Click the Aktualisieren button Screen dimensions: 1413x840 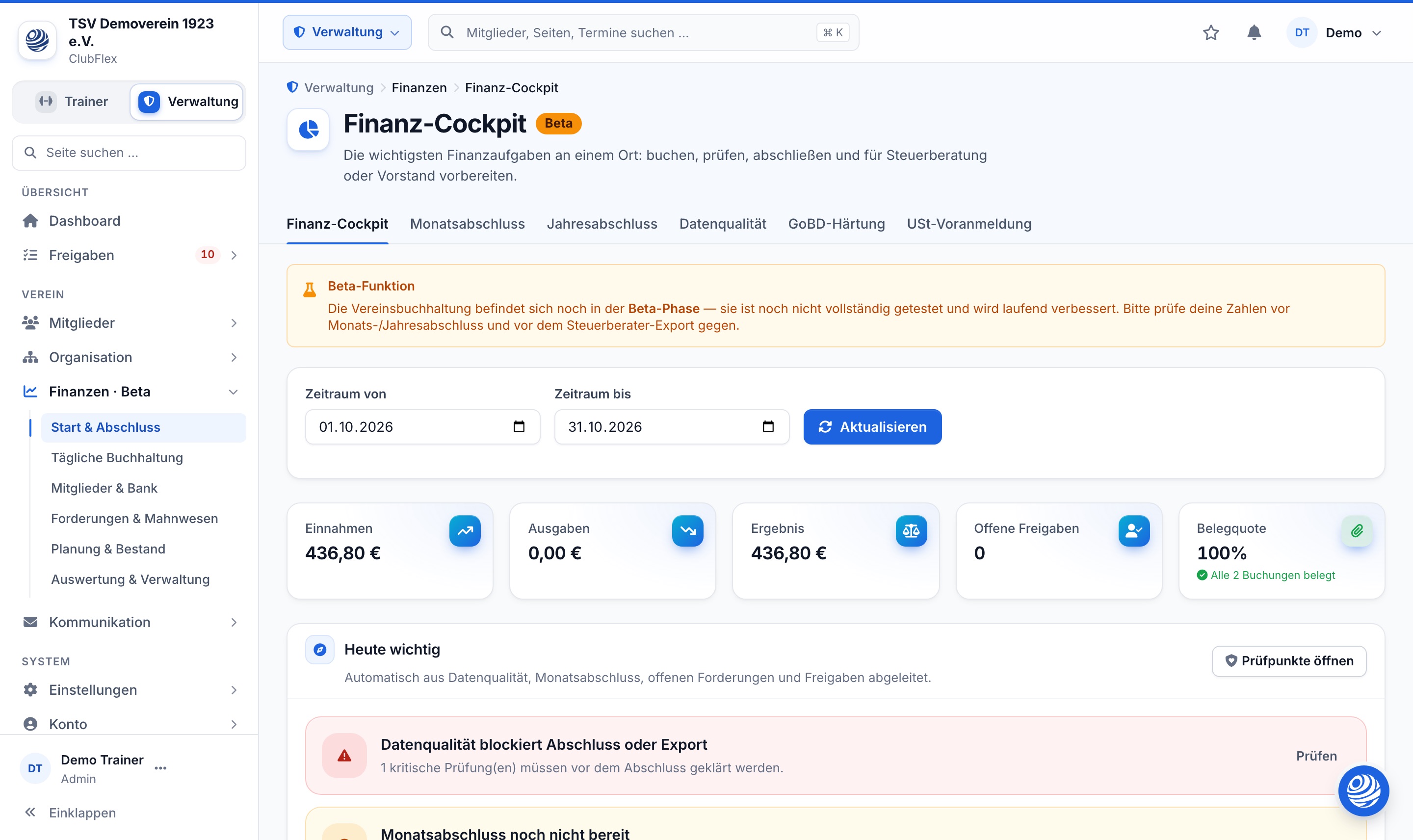coord(872,427)
